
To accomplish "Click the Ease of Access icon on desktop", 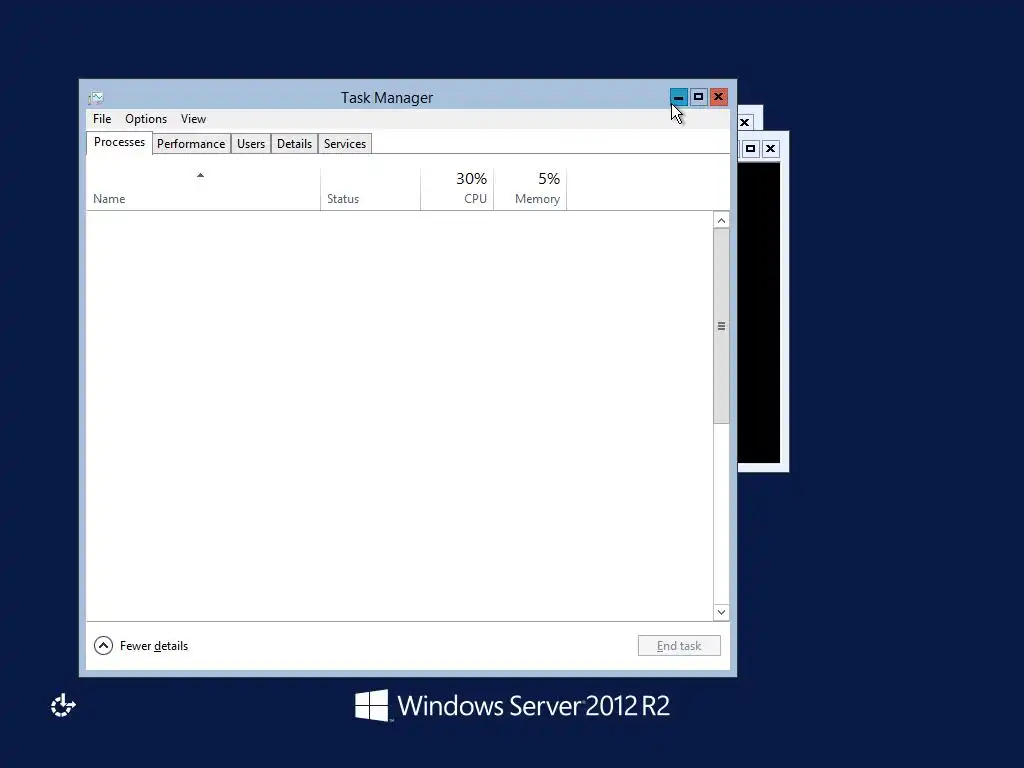I will click(x=63, y=705).
